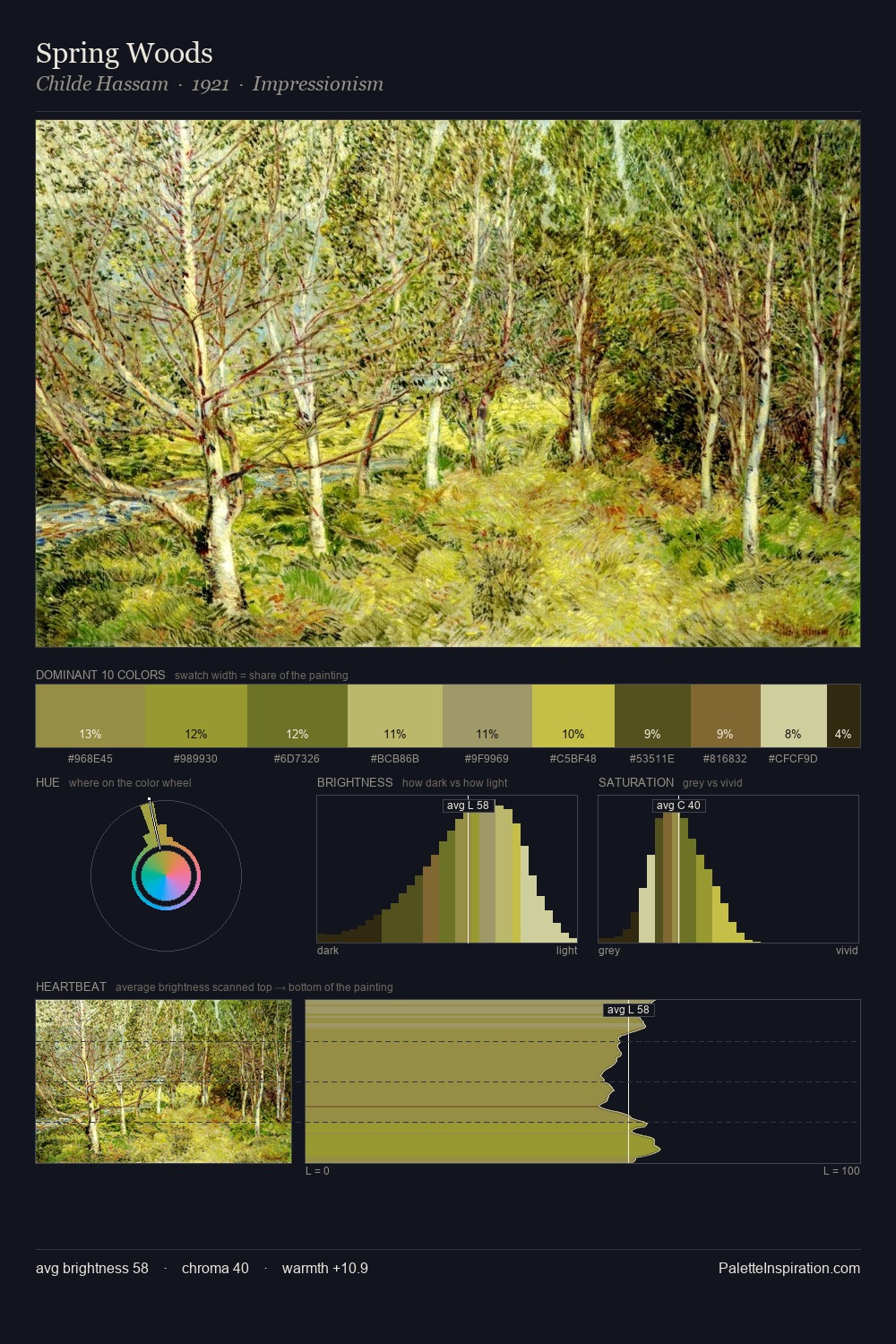Click the DOMINANT 10 COLORS heading
The height and width of the screenshot is (1344, 896).
tap(100, 675)
